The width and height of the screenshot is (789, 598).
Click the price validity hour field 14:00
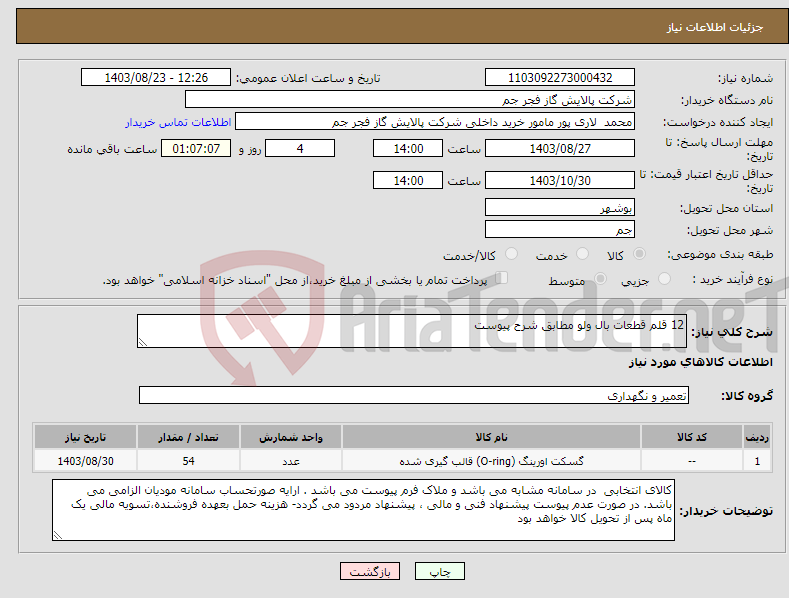coord(408,180)
